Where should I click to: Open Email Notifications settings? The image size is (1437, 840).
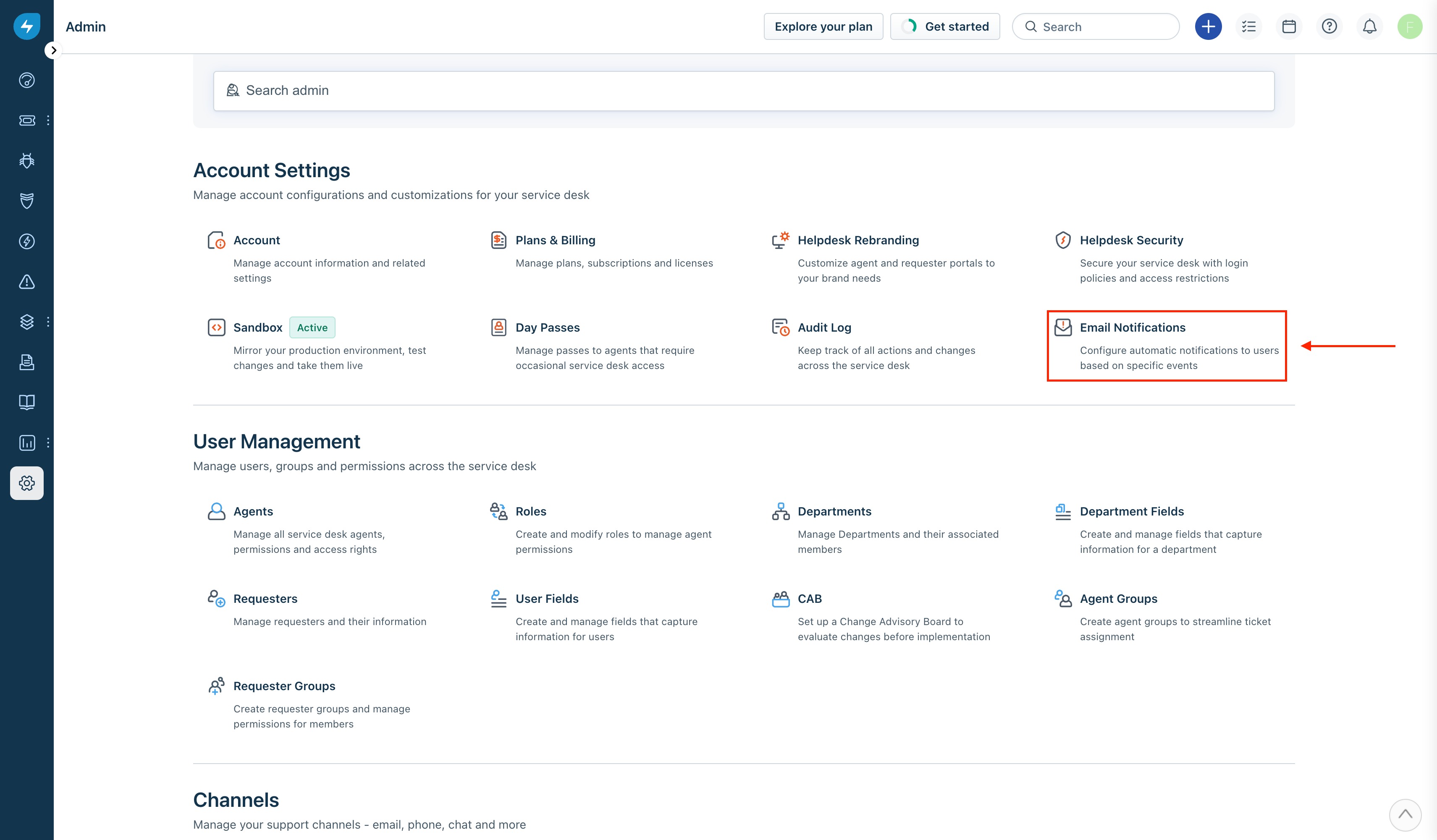1132,327
